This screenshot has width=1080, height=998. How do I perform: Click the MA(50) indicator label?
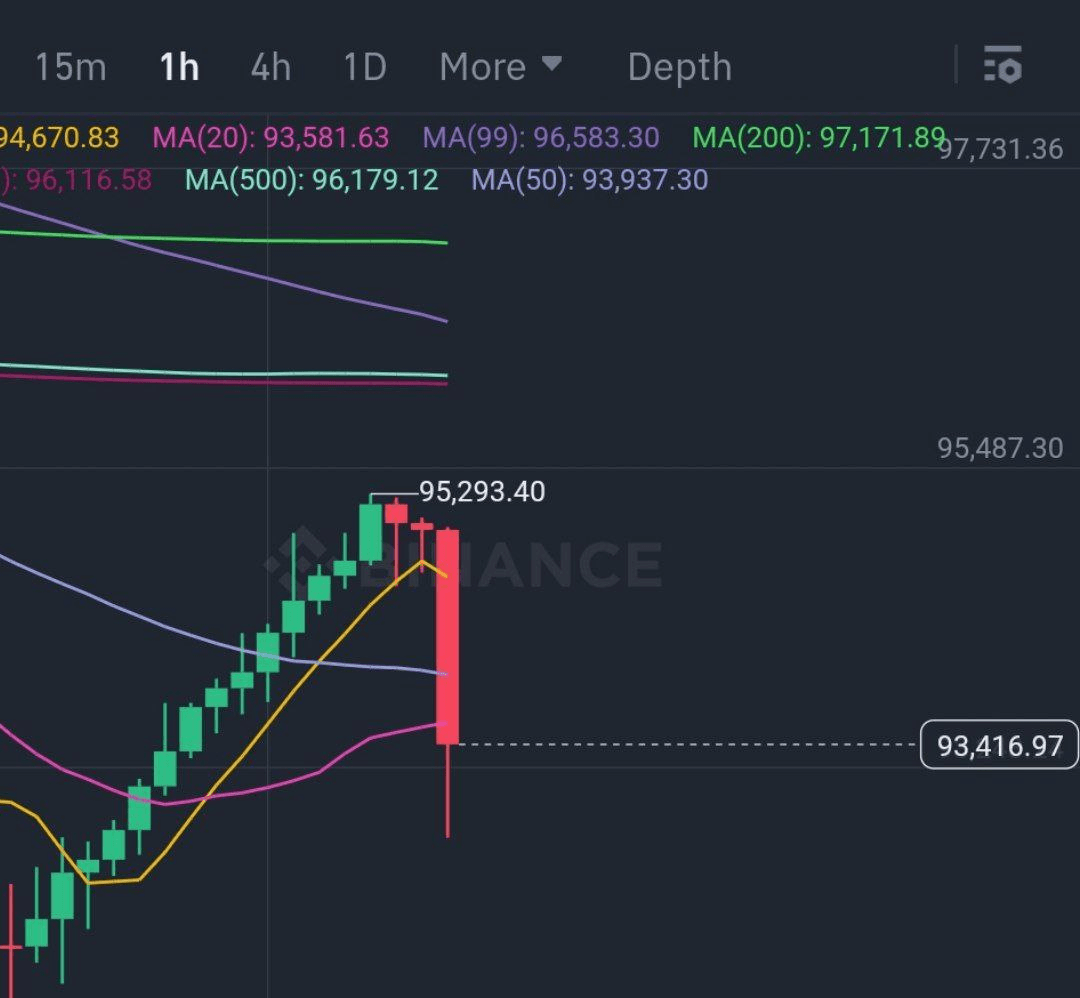tap(589, 180)
